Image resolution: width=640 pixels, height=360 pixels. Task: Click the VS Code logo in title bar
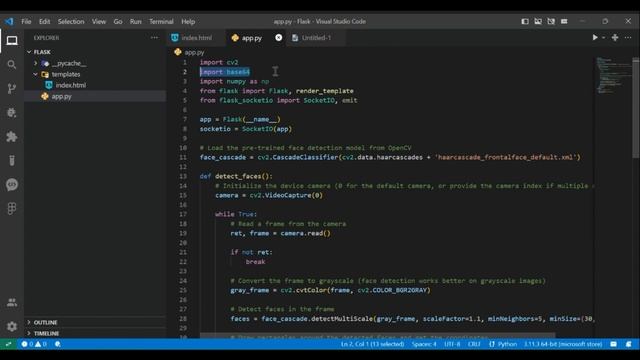pos(9,21)
